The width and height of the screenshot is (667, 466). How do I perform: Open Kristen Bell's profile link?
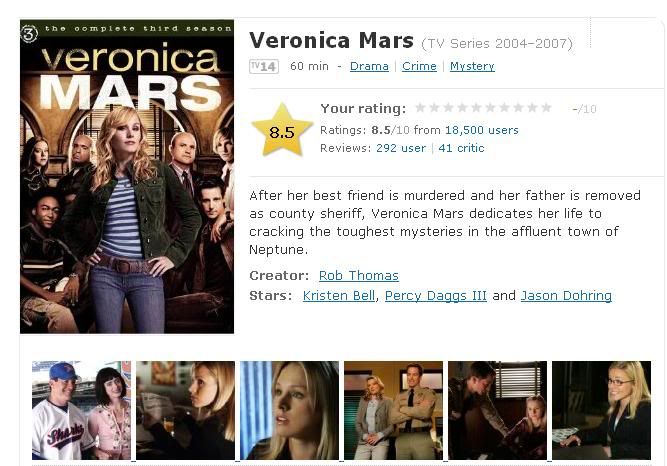(x=339, y=296)
